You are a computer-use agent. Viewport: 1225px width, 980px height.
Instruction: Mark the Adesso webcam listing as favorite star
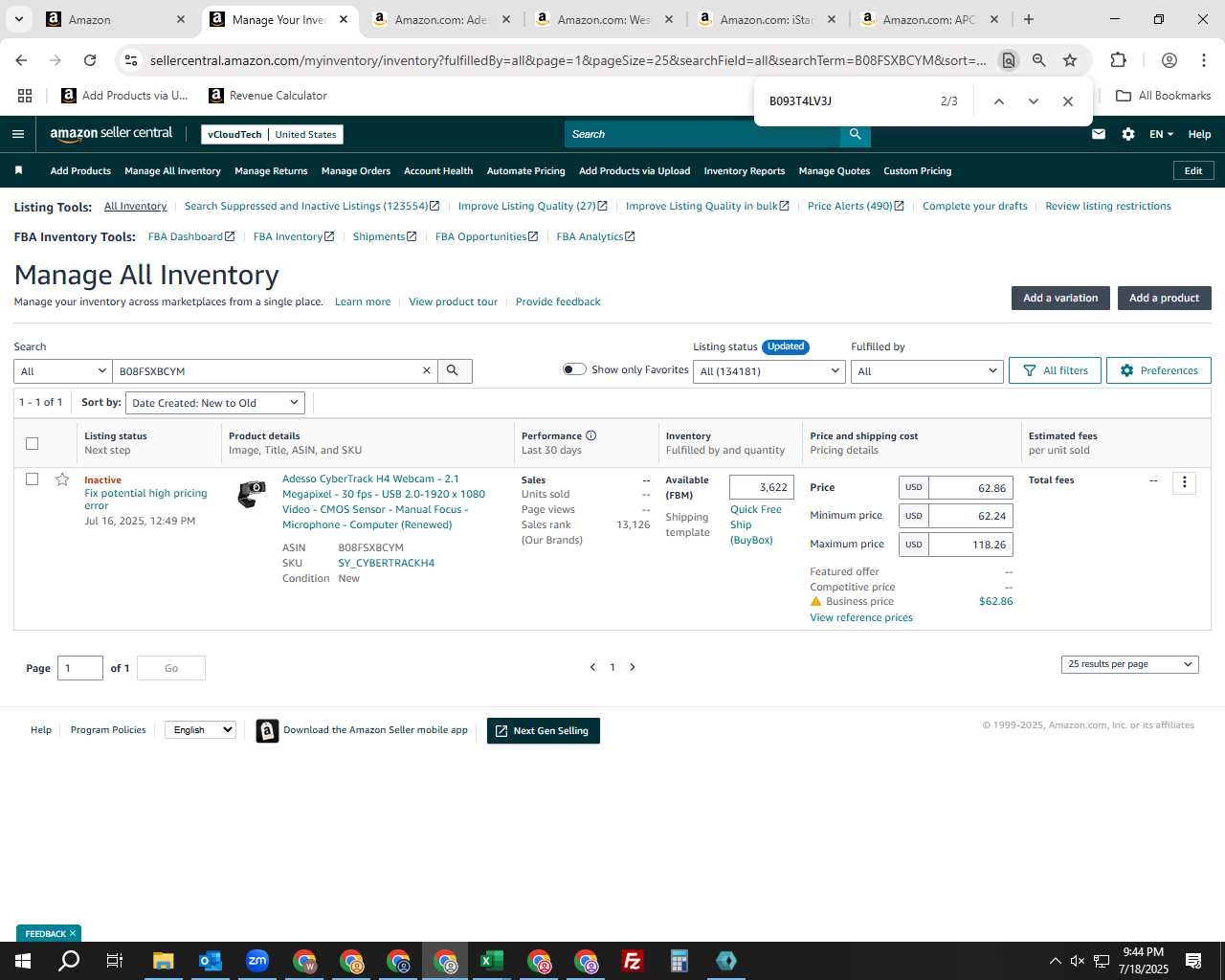62,479
